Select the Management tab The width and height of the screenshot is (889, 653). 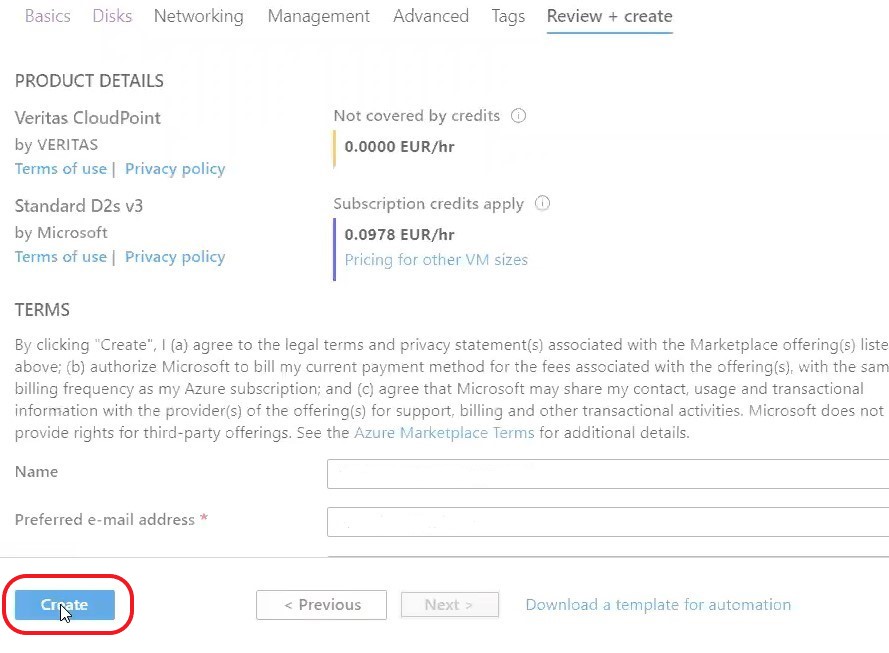coord(319,16)
